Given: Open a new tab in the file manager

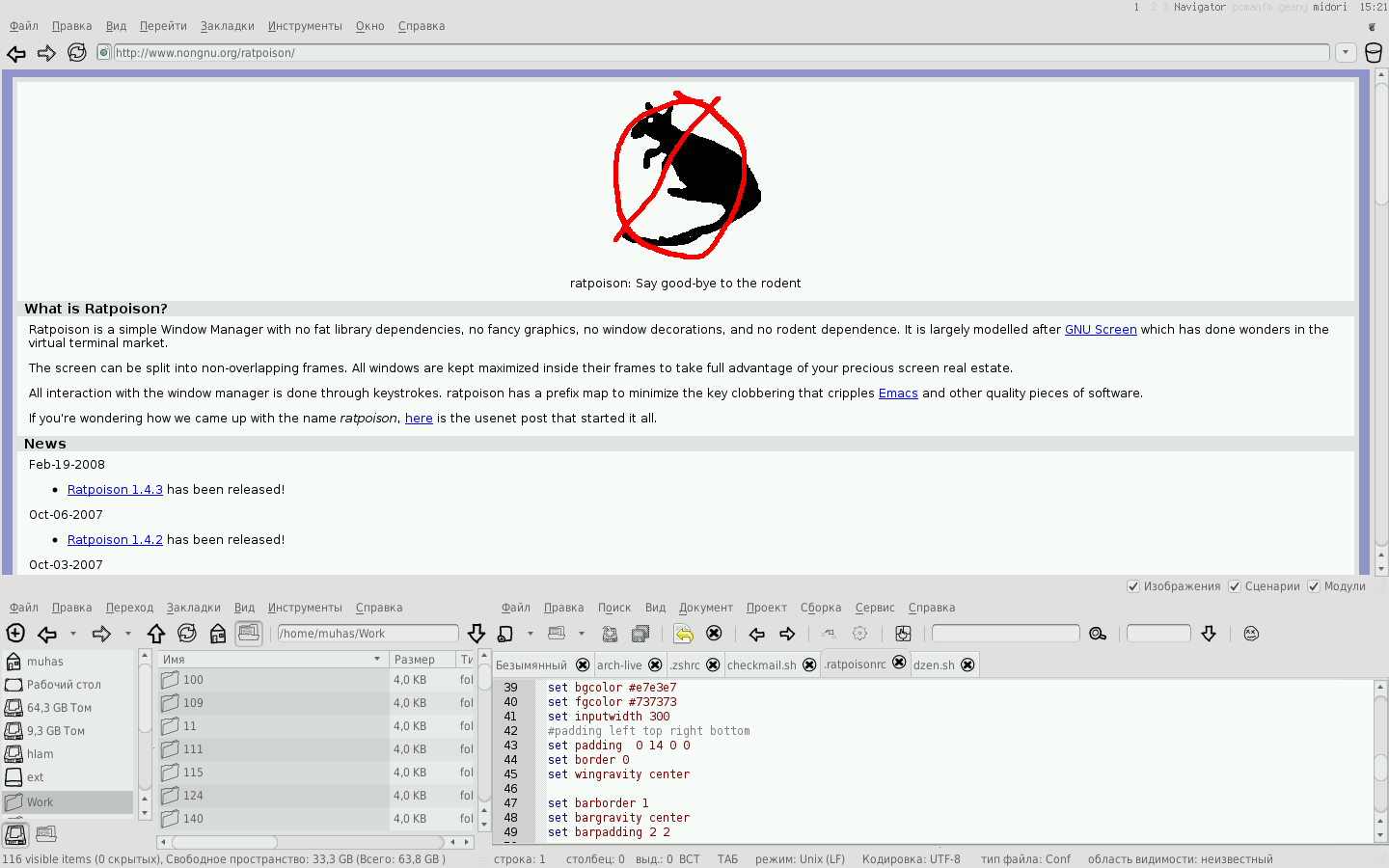Looking at the screenshot, I should pyautogui.click(x=15, y=634).
